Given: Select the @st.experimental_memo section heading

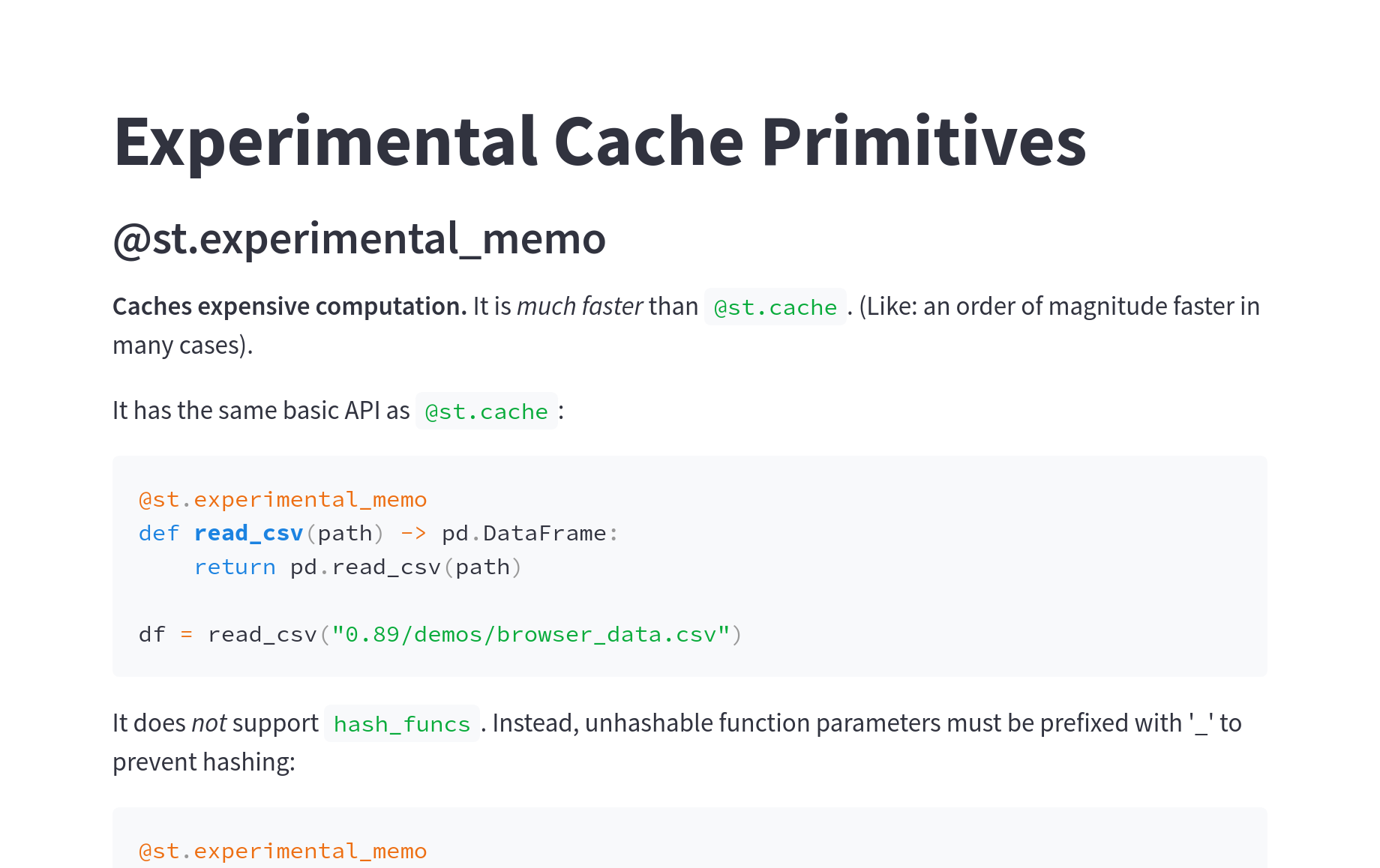Looking at the screenshot, I should coord(358,240).
